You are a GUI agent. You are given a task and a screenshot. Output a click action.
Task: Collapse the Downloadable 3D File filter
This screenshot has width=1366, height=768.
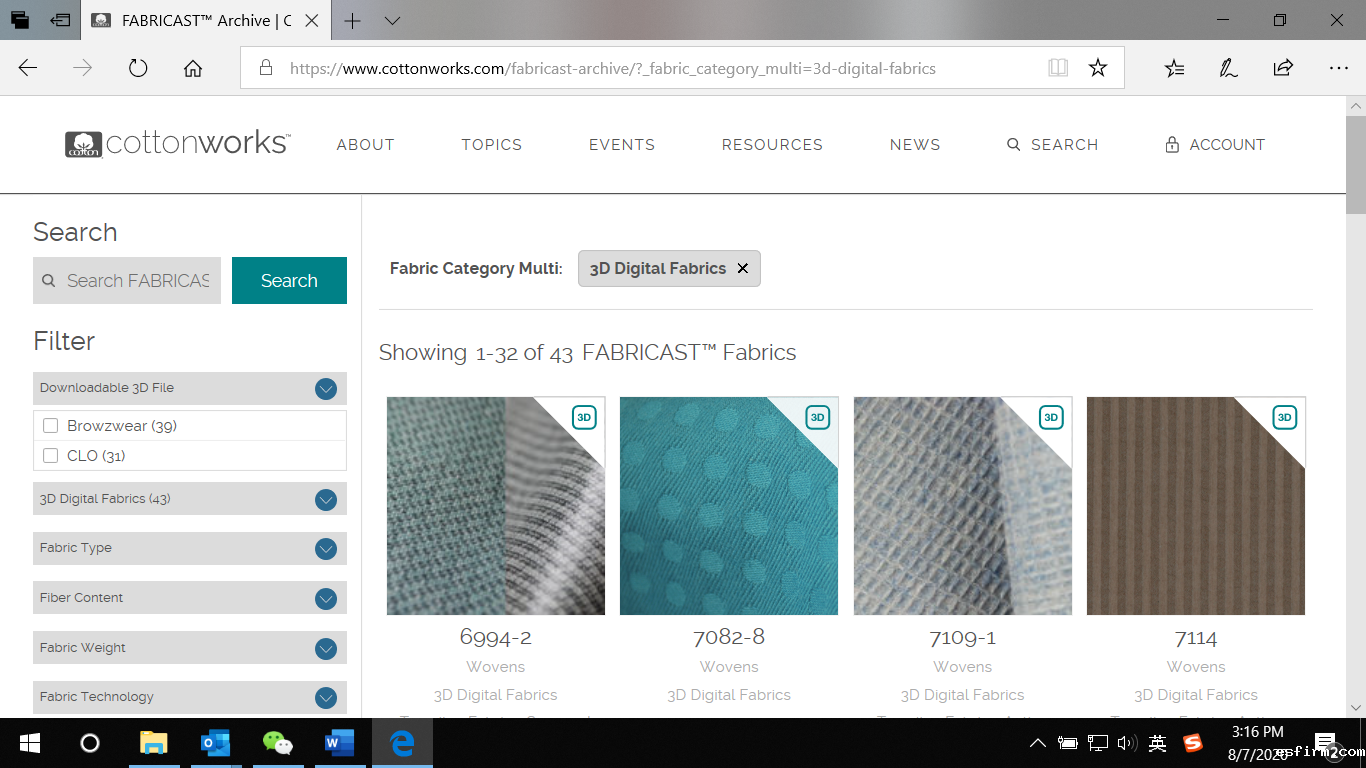point(325,389)
